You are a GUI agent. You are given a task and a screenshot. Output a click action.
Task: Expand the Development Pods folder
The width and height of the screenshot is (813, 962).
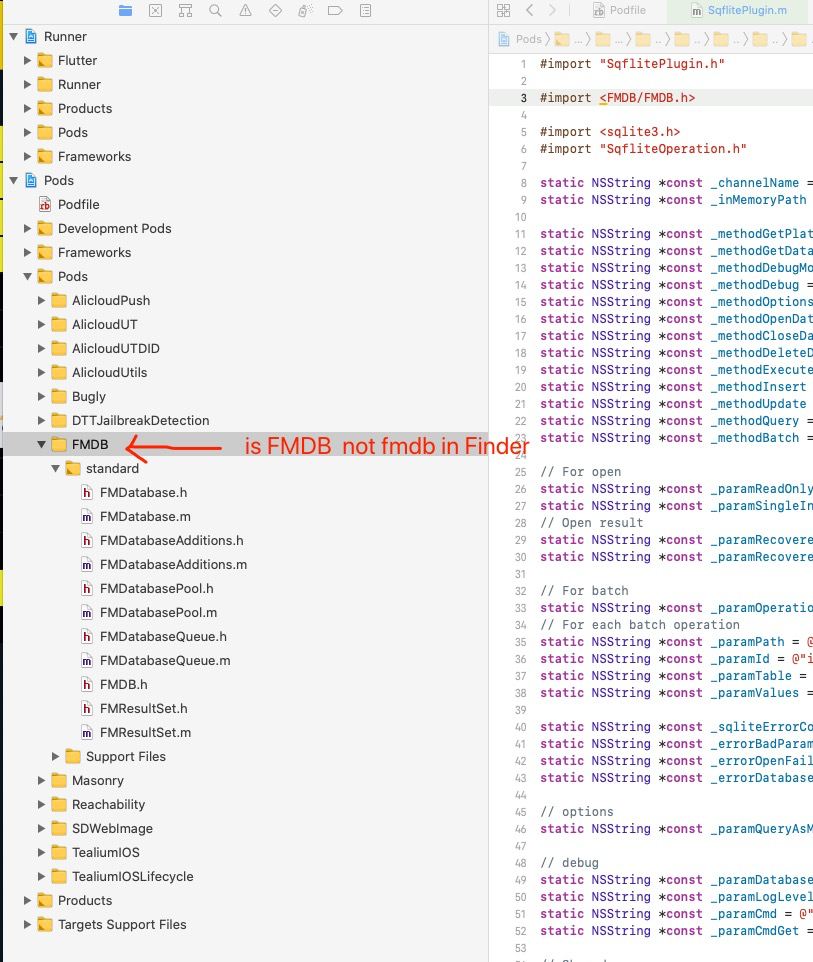[27, 228]
